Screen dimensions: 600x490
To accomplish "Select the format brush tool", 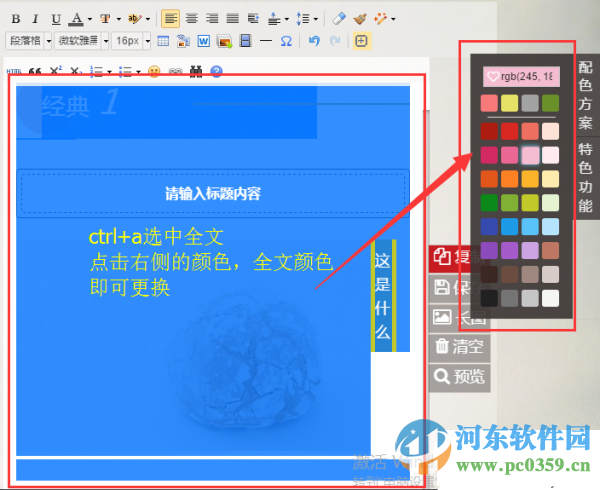I will click(360, 18).
